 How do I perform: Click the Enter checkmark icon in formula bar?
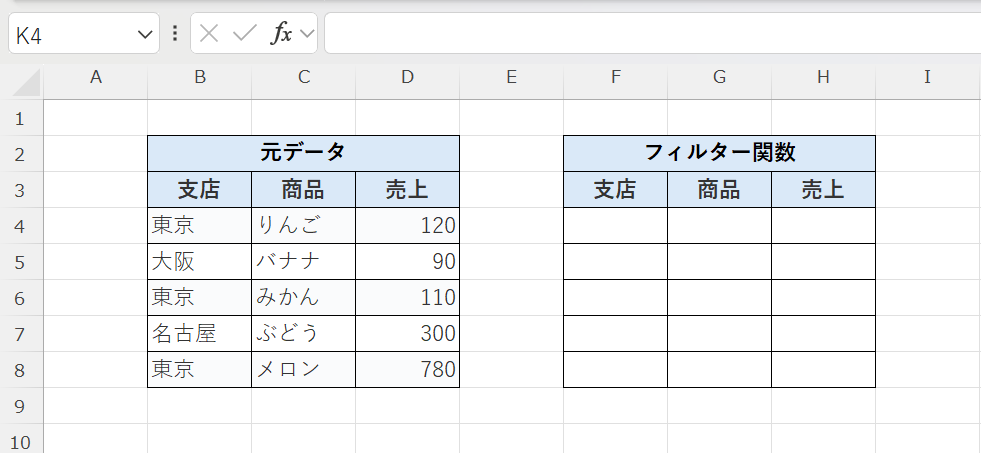pos(244,33)
